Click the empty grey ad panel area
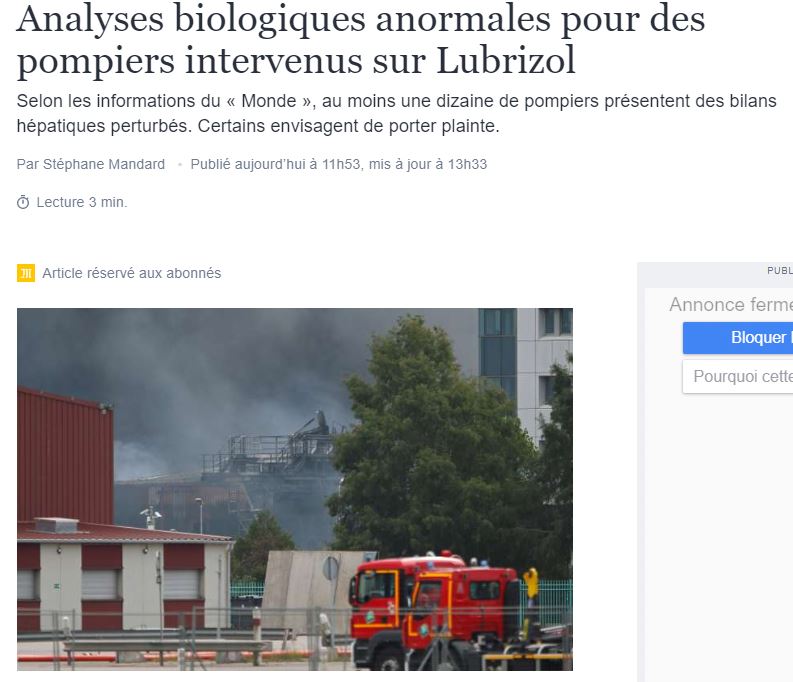This screenshot has width=793, height=682. (x=718, y=531)
